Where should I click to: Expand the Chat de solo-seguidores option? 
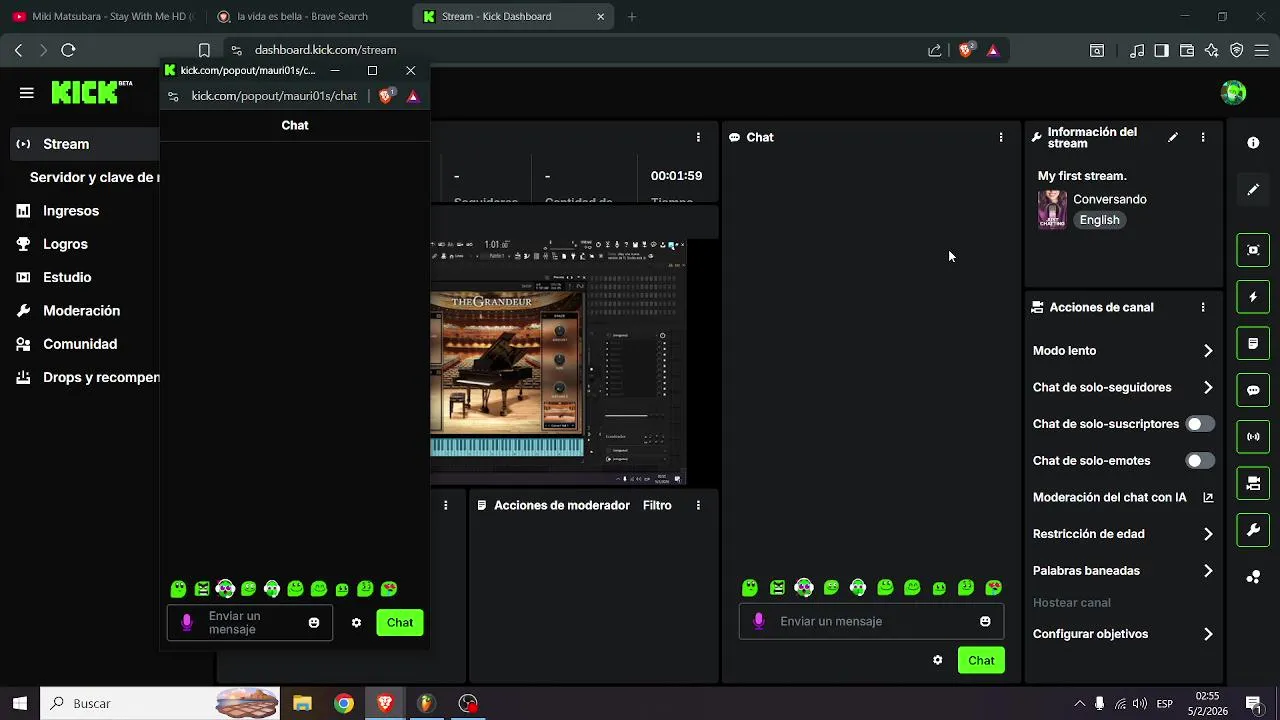1123,387
